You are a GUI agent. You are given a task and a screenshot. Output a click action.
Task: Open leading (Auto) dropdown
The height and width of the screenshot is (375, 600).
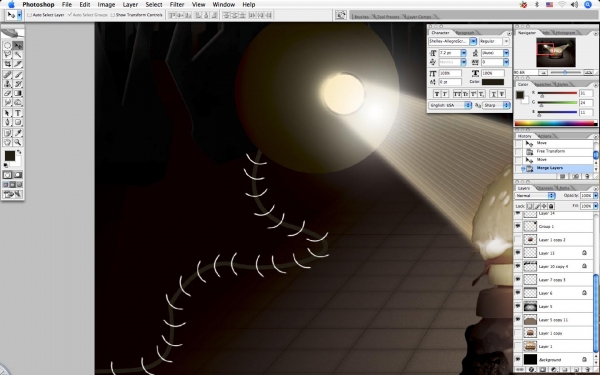(x=506, y=53)
